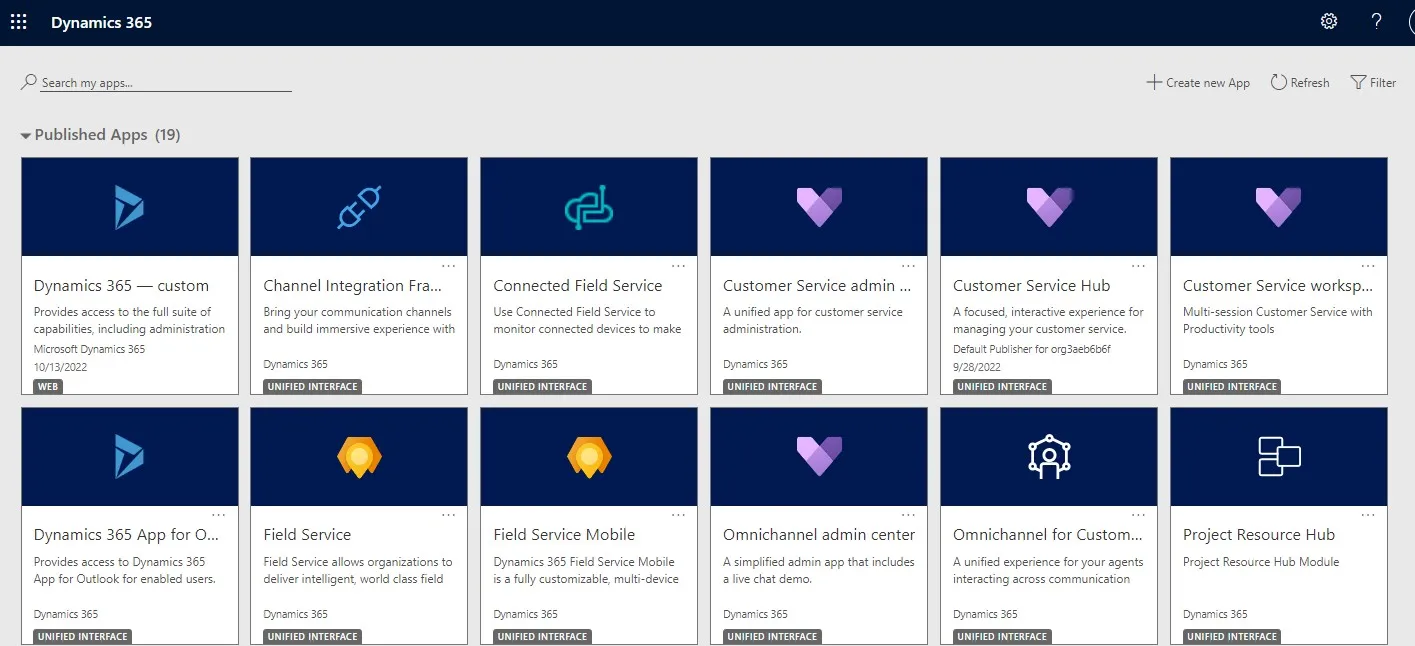
Task: Click the Field Service location pin icon
Action: point(359,456)
